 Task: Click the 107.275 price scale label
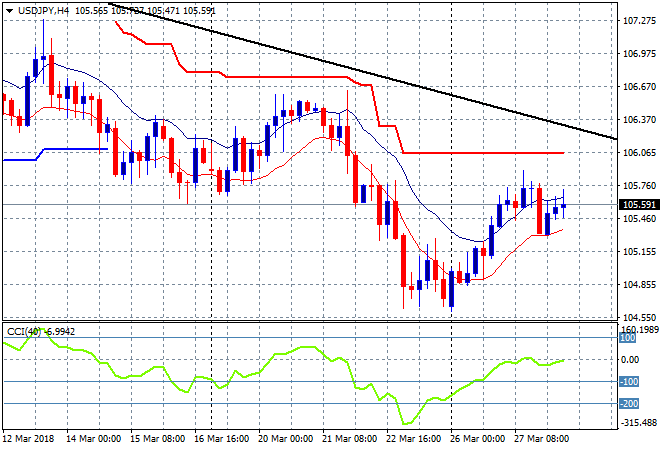tap(639, 21)
